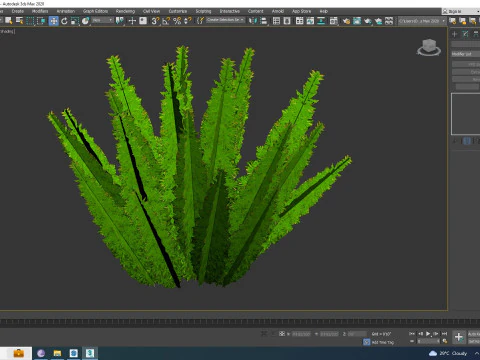Click the Mirror tool icon
The height and width of the screenshot is (360, 480).
[253, 21]
